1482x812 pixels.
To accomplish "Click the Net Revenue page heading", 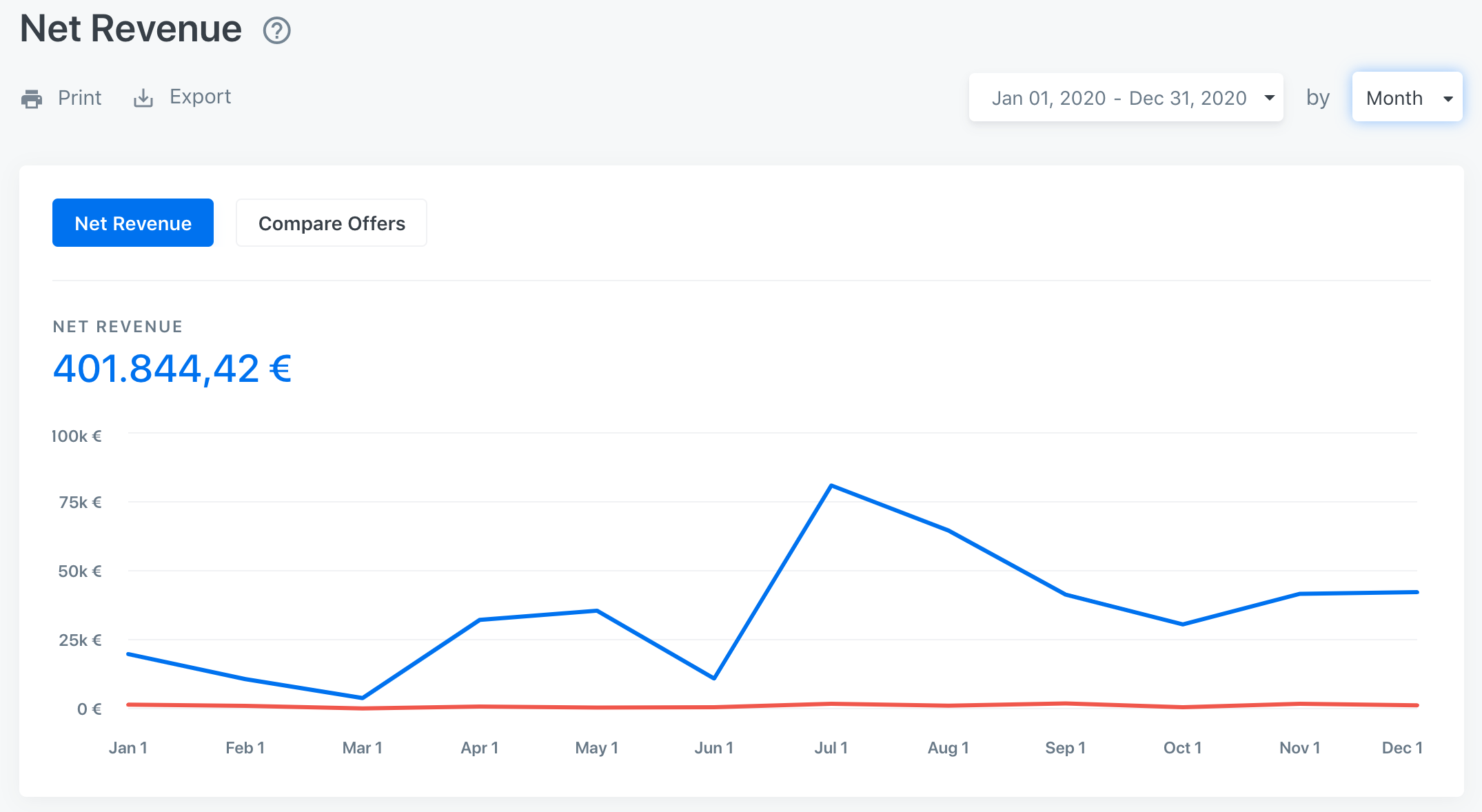I will 131,29.
